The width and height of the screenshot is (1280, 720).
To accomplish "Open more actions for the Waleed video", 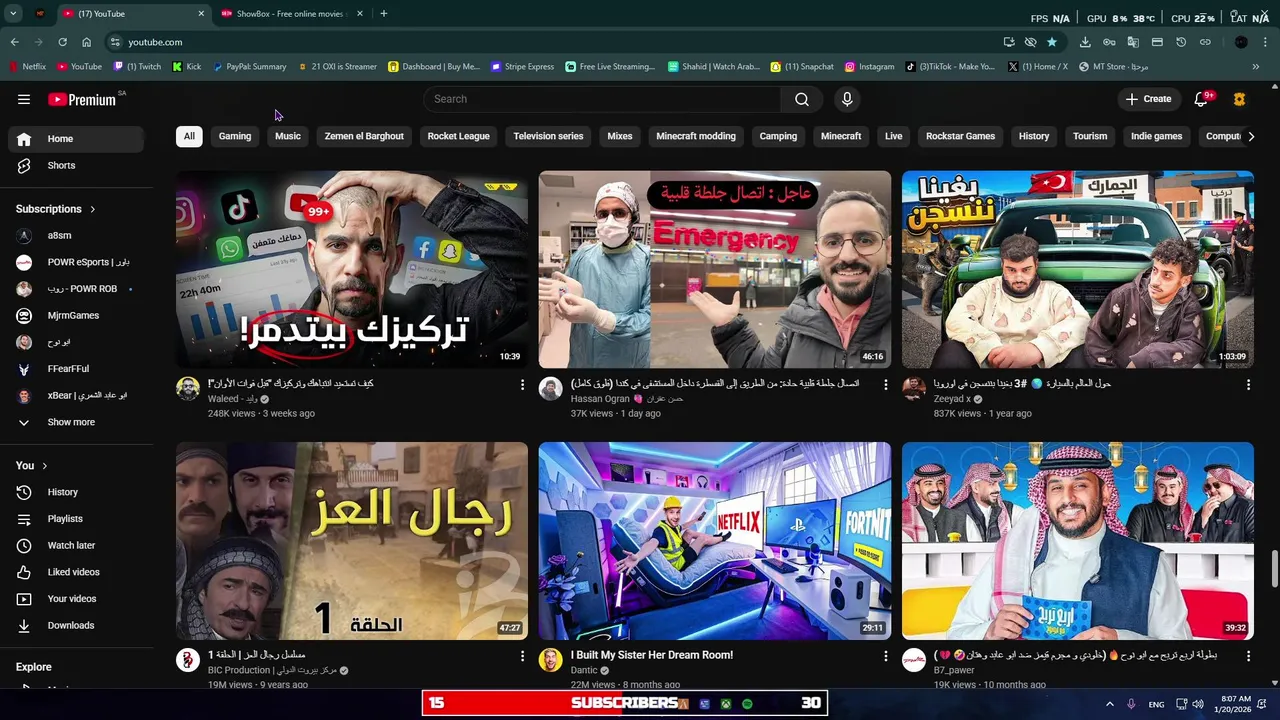I will coord(522,384).
